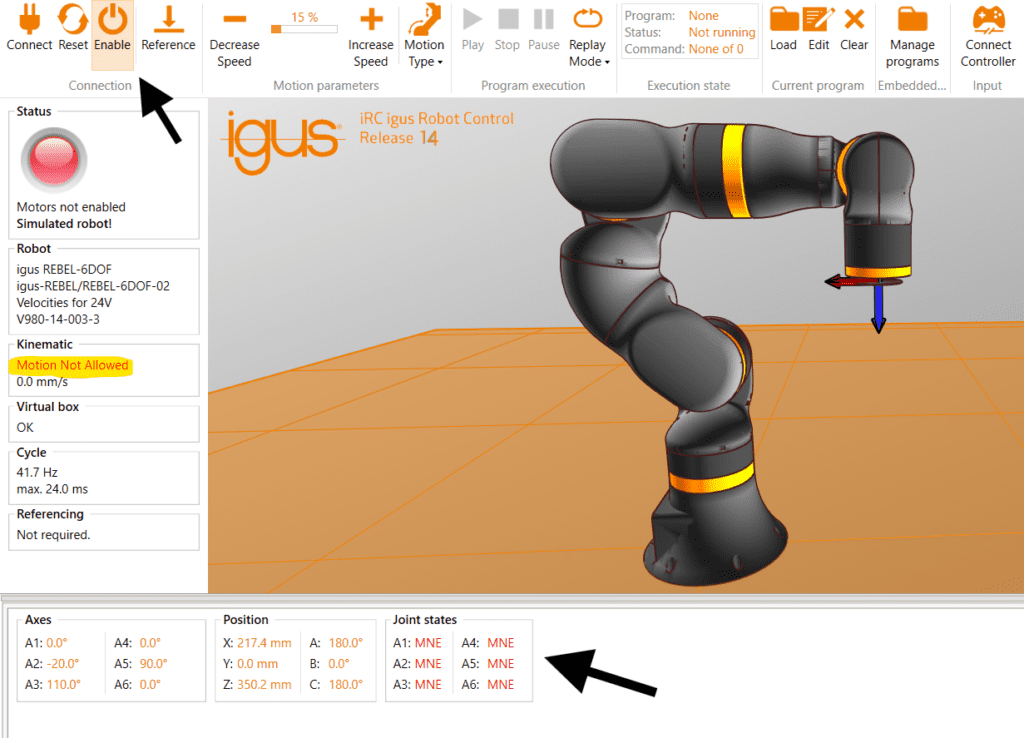This screenshot has width=1024, height=738.
Task: Adjust the 15% speed slider bar
Action: click(304, 30)
